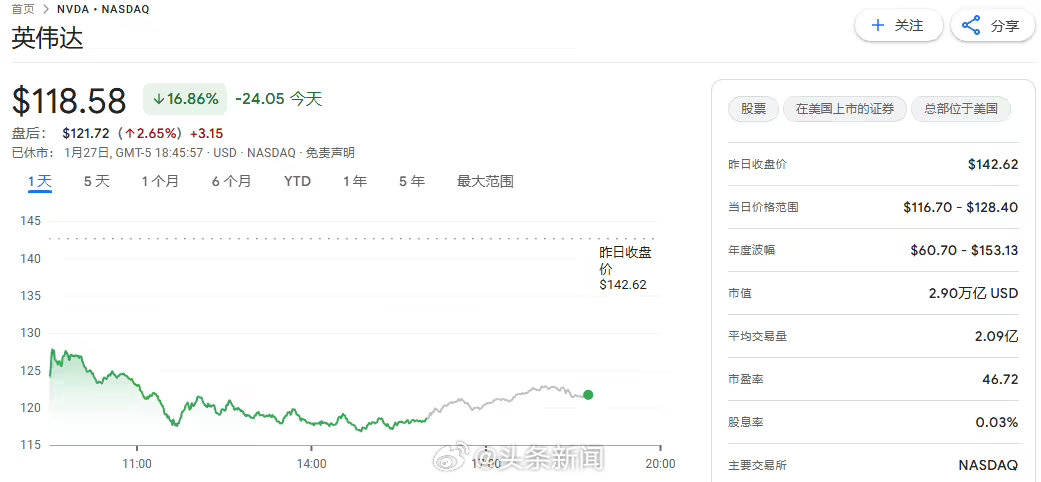The width and height of the screenshot is (1041, 482).
Task: Select the 5天 range tab
Action: tap(96, 181)
